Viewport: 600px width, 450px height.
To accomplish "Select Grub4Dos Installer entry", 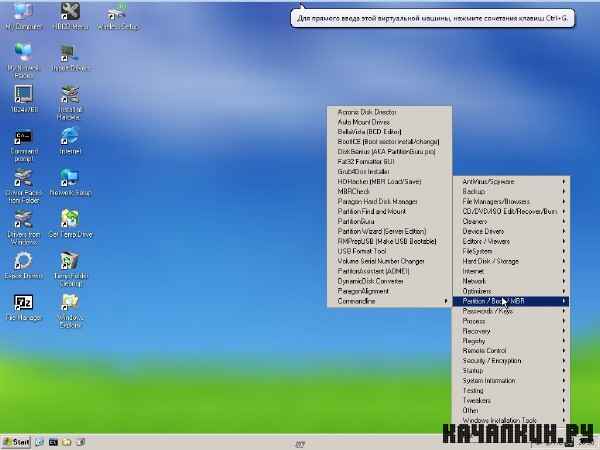I will (x=389, y=171).
